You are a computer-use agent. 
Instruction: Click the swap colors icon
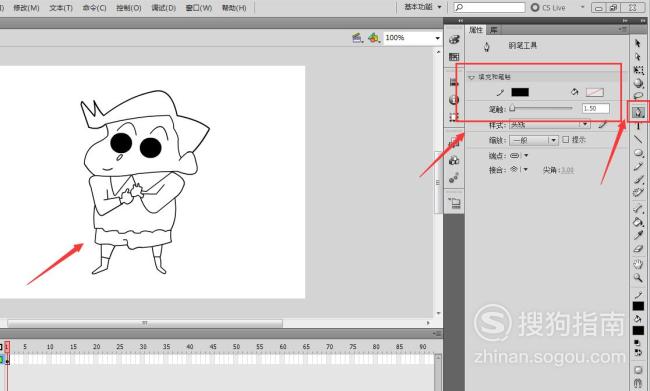coord(638,353)
